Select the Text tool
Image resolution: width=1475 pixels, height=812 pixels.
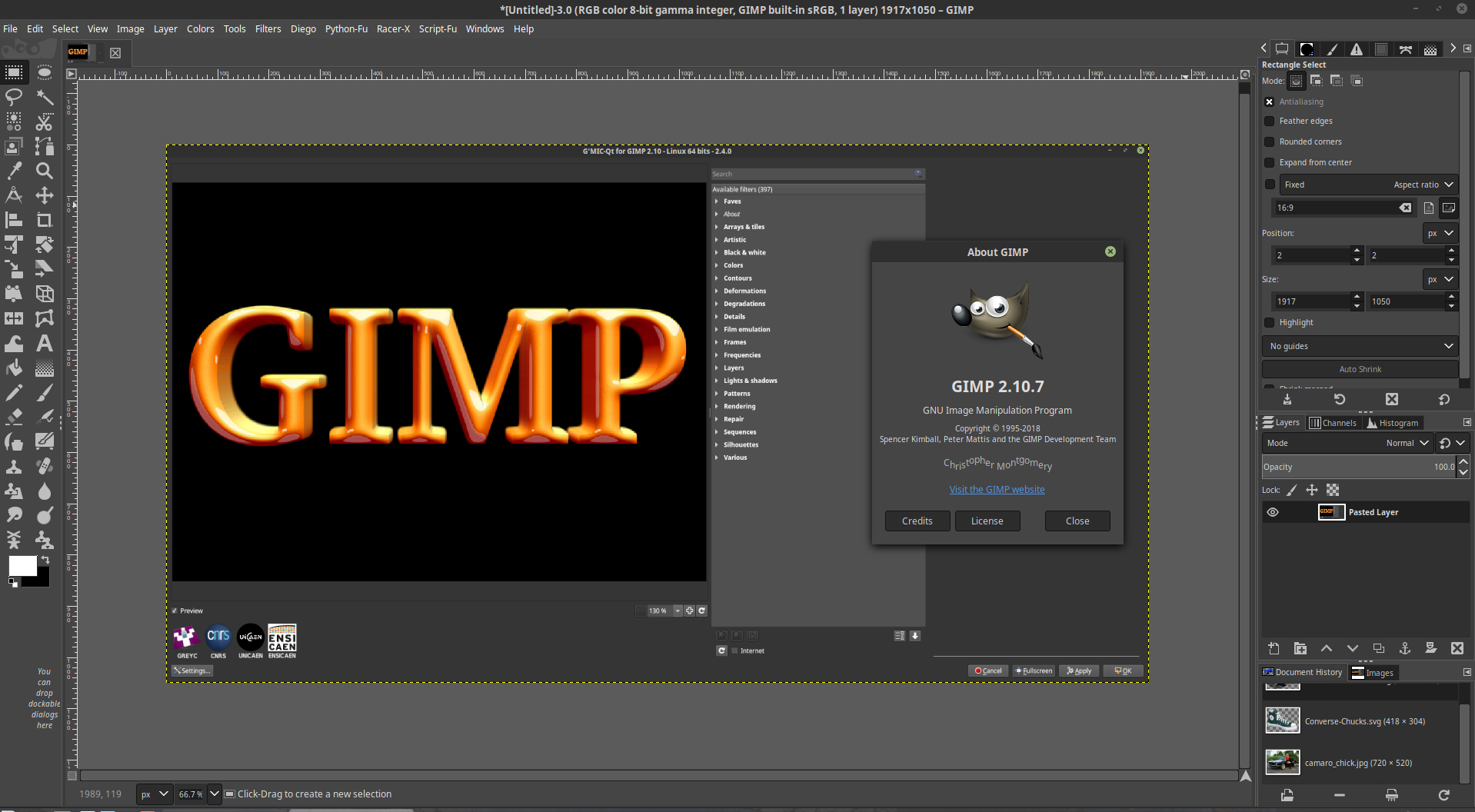click(x=45, y=343)
